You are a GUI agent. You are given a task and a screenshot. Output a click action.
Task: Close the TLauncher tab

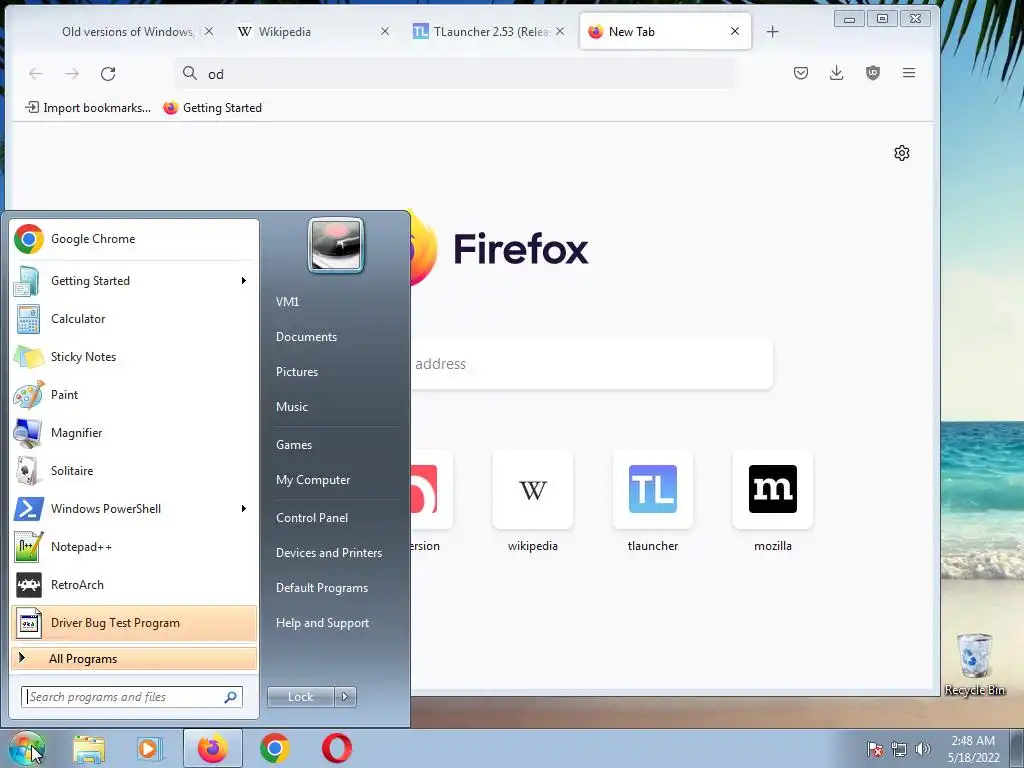pos(560,31)
